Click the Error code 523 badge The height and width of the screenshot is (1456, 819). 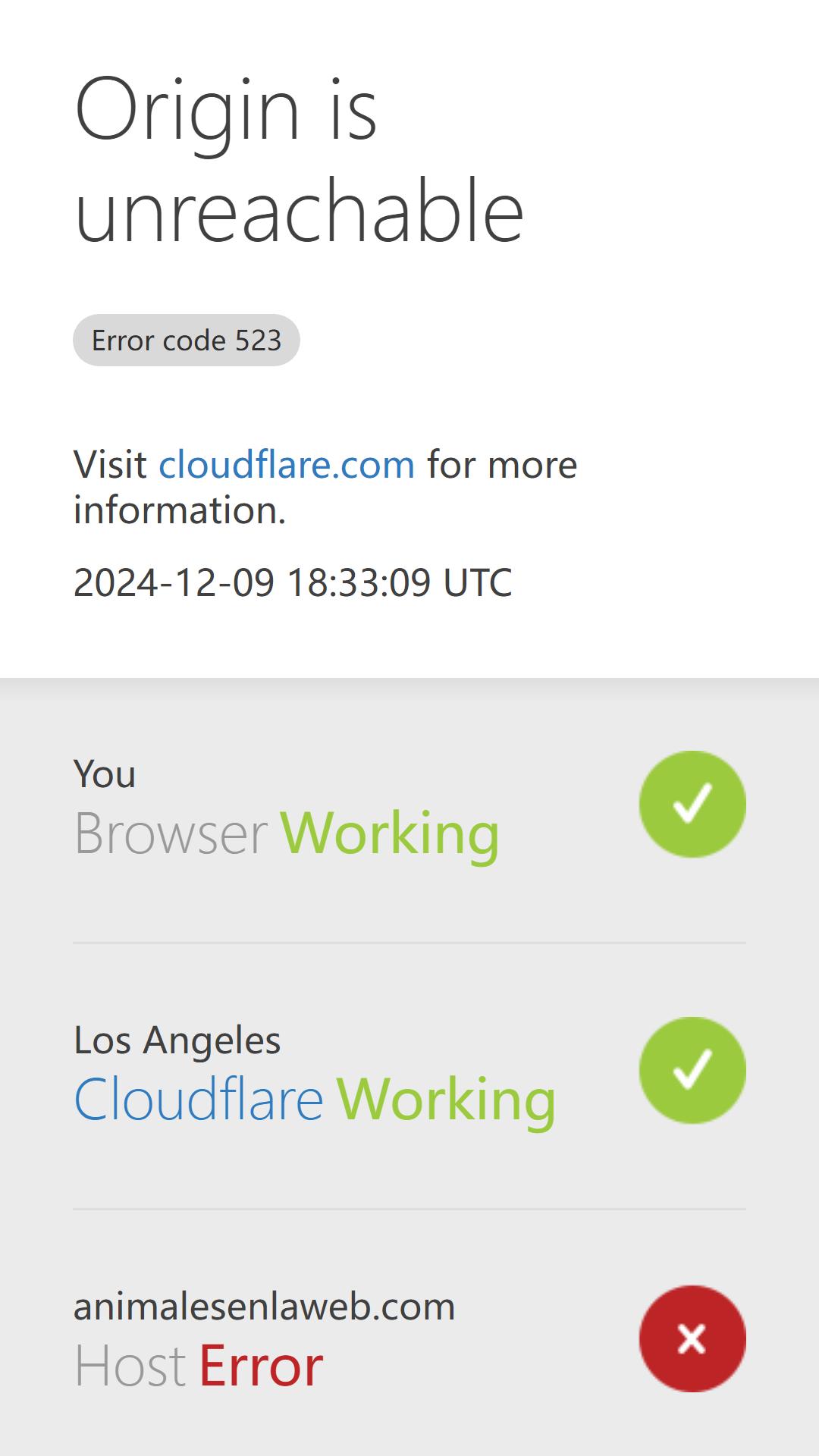pyautogui.click(x=187, y=340)
